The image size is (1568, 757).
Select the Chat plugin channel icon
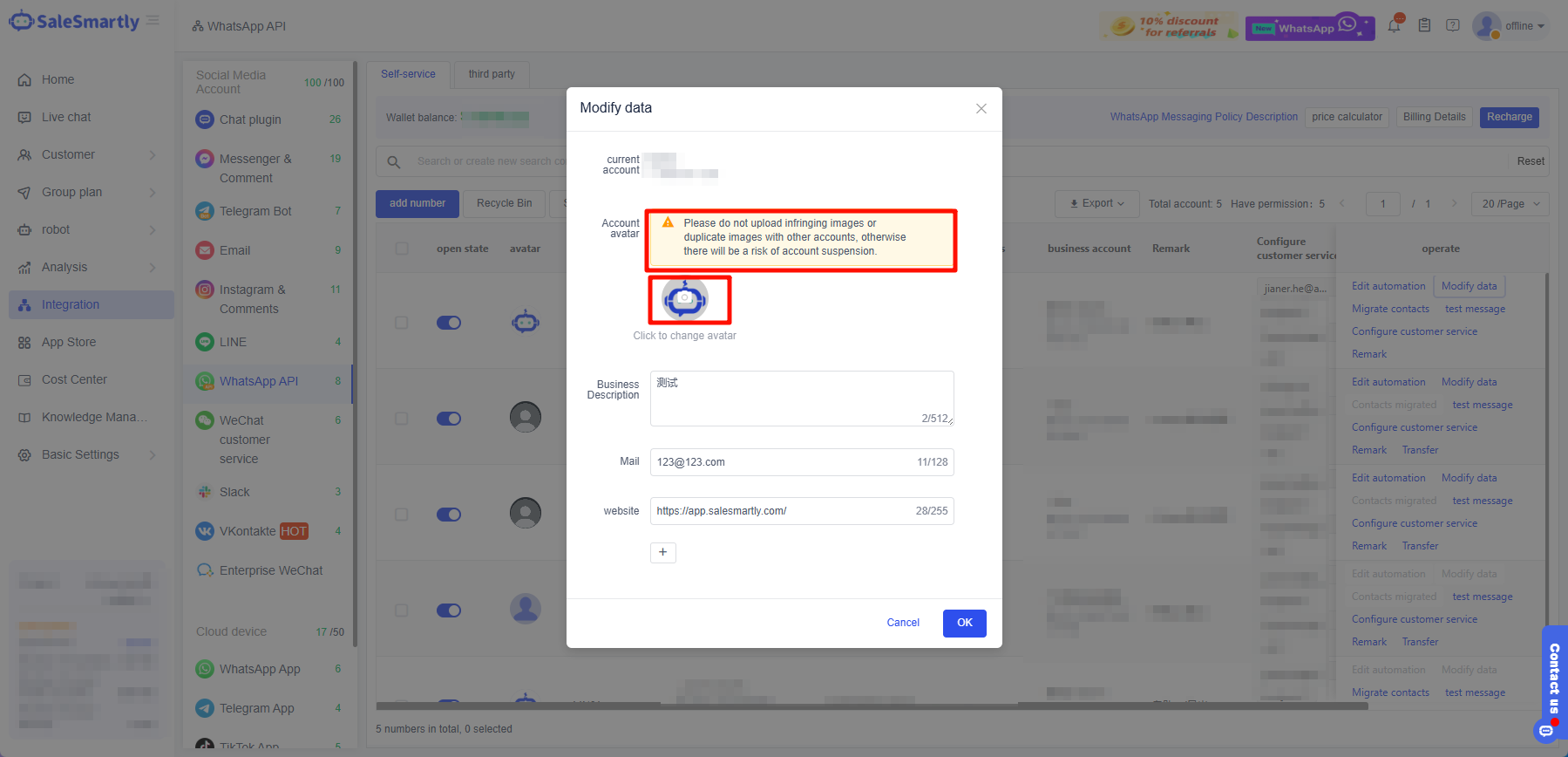pyautogui.click(x=205, y=119)
